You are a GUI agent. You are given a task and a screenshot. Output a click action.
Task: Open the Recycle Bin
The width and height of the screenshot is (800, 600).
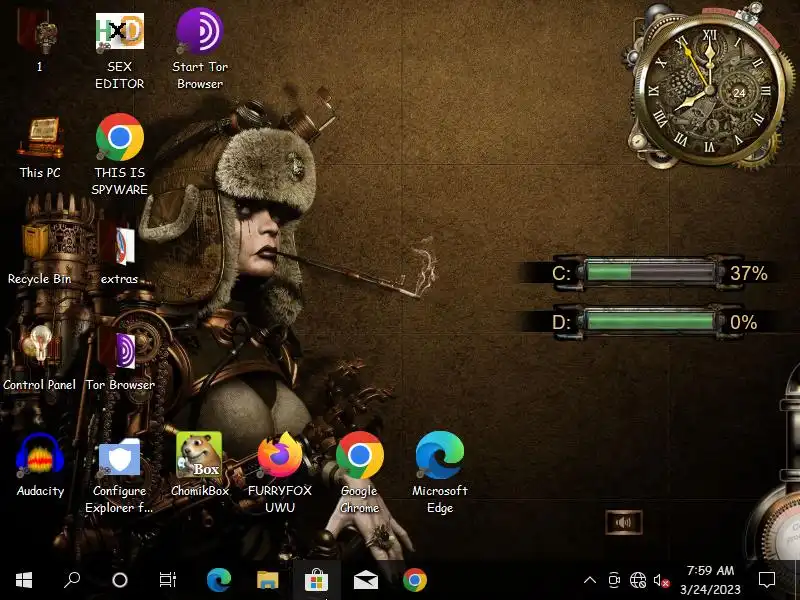39,253
